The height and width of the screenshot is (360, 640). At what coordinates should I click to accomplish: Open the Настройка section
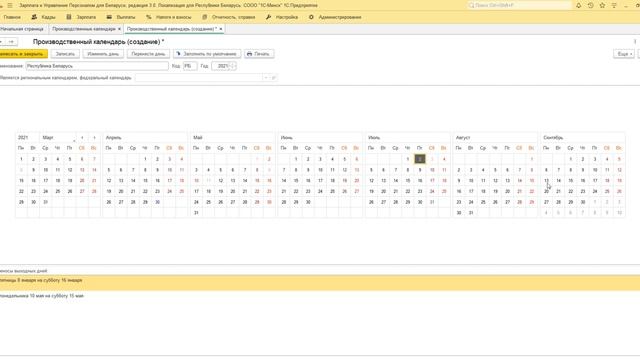(282, 17)
